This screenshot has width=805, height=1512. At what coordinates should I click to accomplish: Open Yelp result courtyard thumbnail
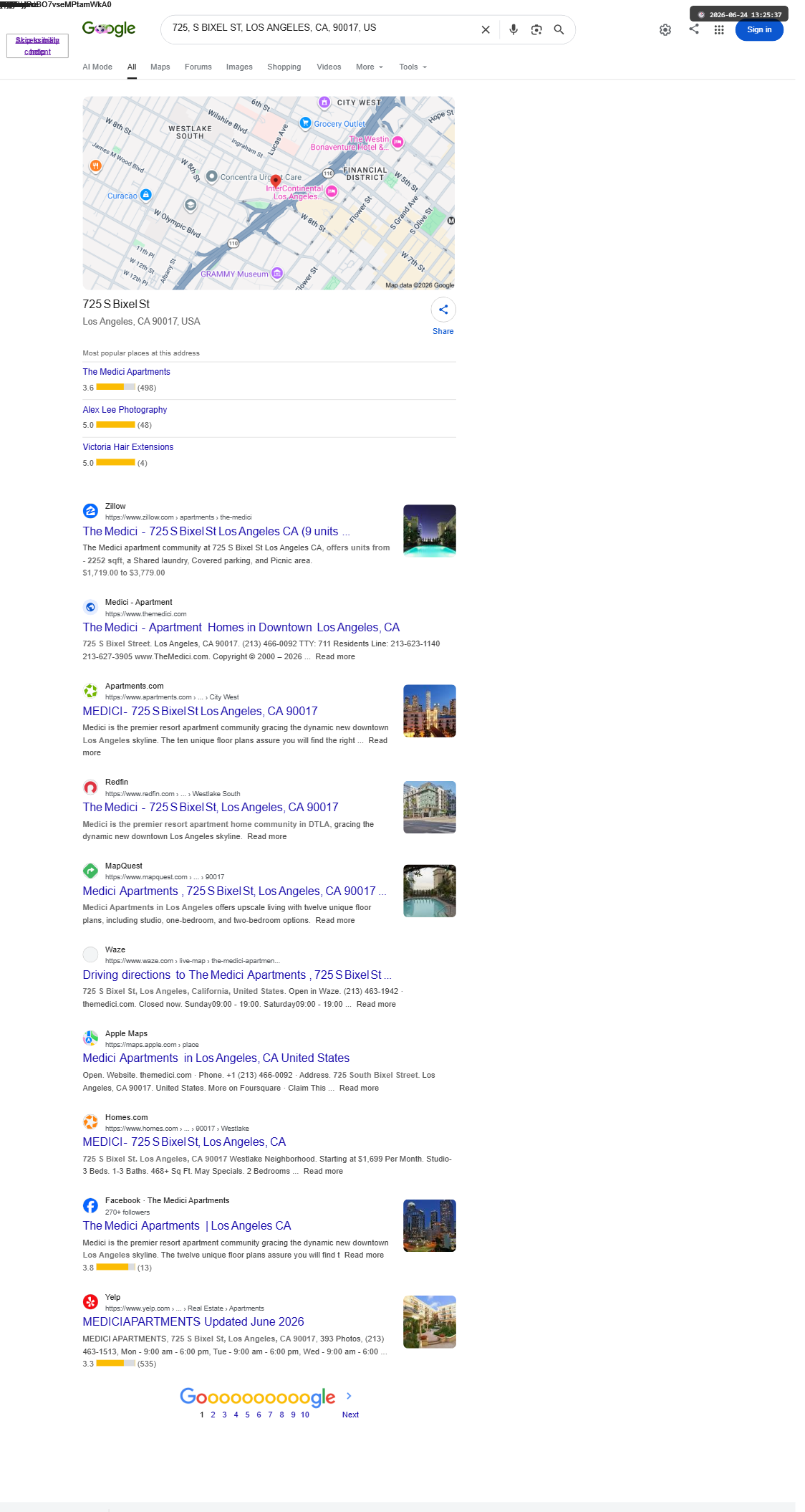[x=430, y=1322]
